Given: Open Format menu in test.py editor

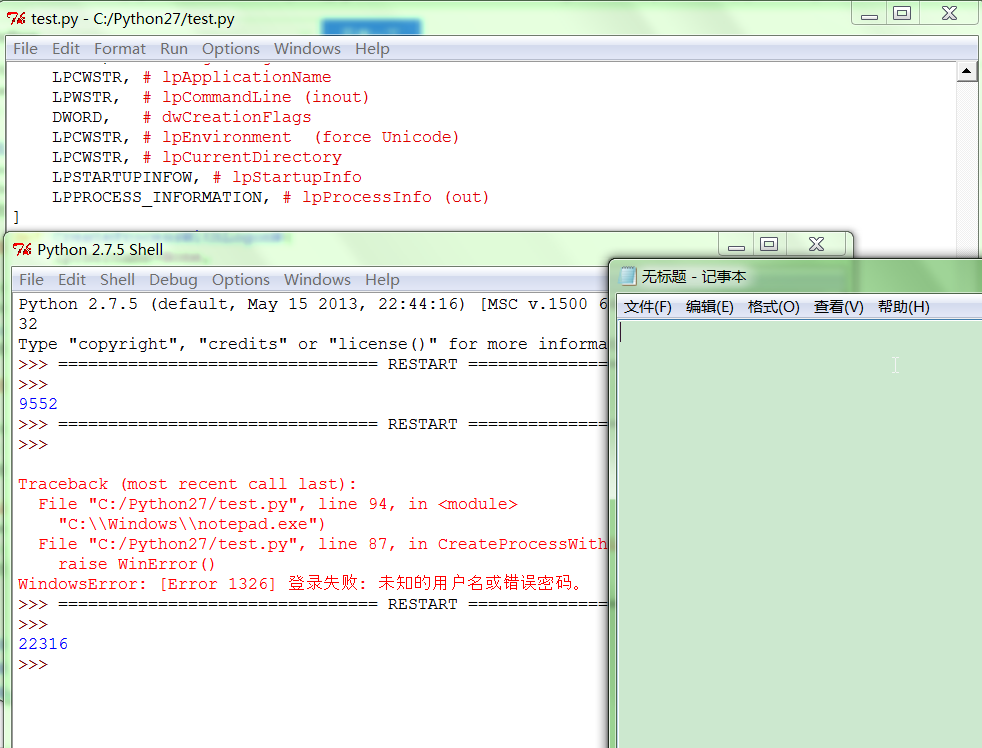Looking at the screenshot, I should (120, 48).
